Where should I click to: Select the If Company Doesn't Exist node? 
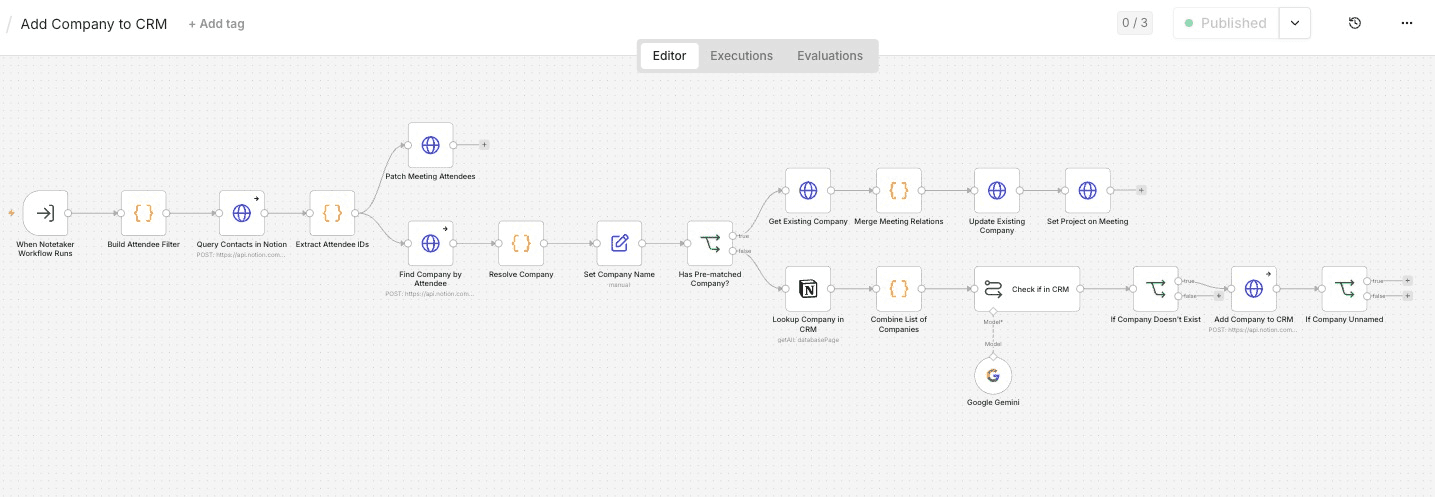point(1156,289)
